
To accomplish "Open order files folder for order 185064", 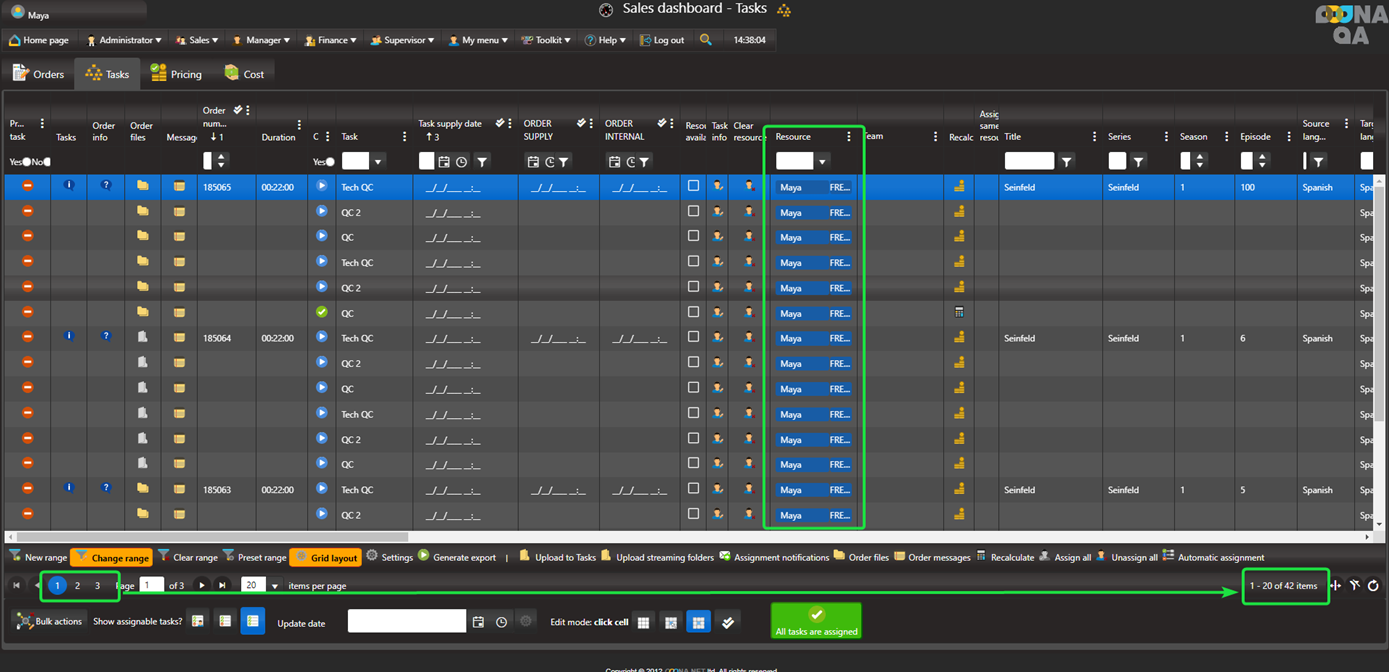I will 143,338.
